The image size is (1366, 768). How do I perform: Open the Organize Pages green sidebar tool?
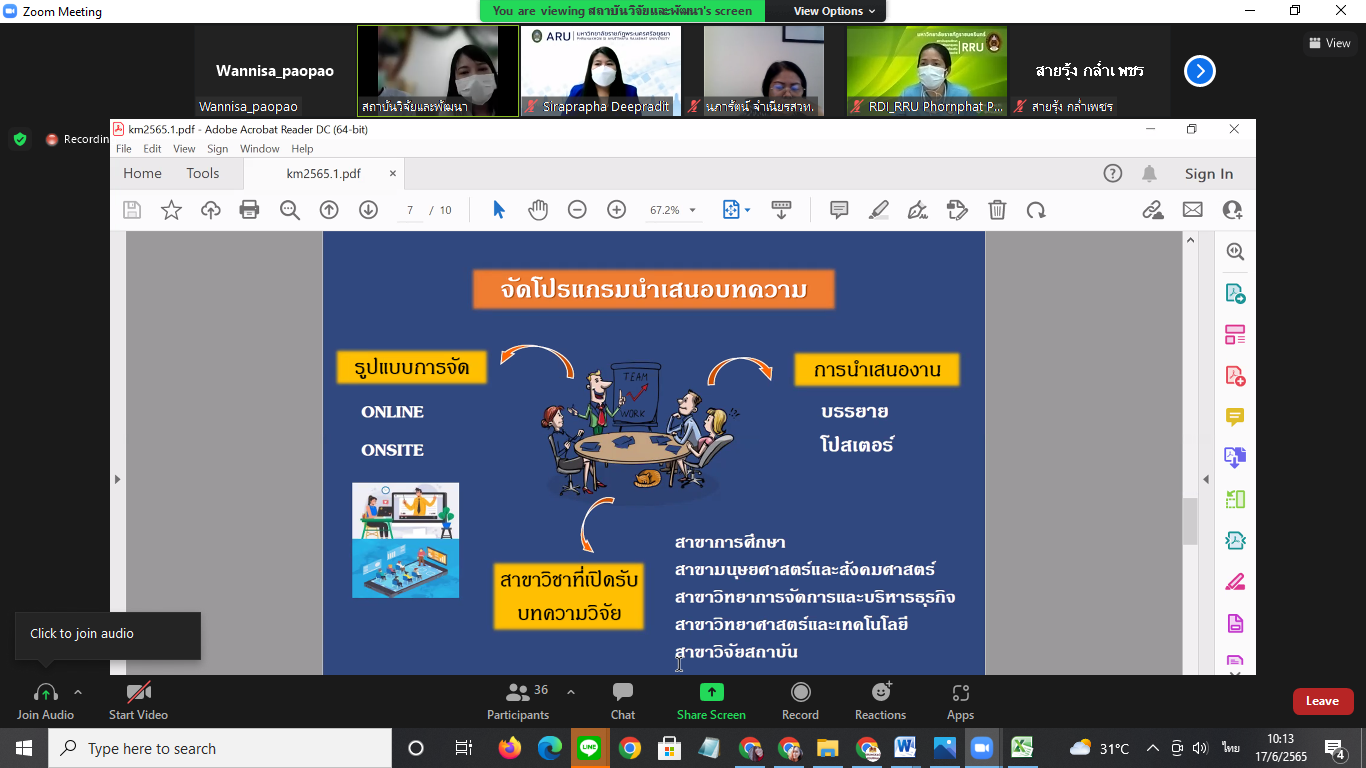tap(1235, 499)
